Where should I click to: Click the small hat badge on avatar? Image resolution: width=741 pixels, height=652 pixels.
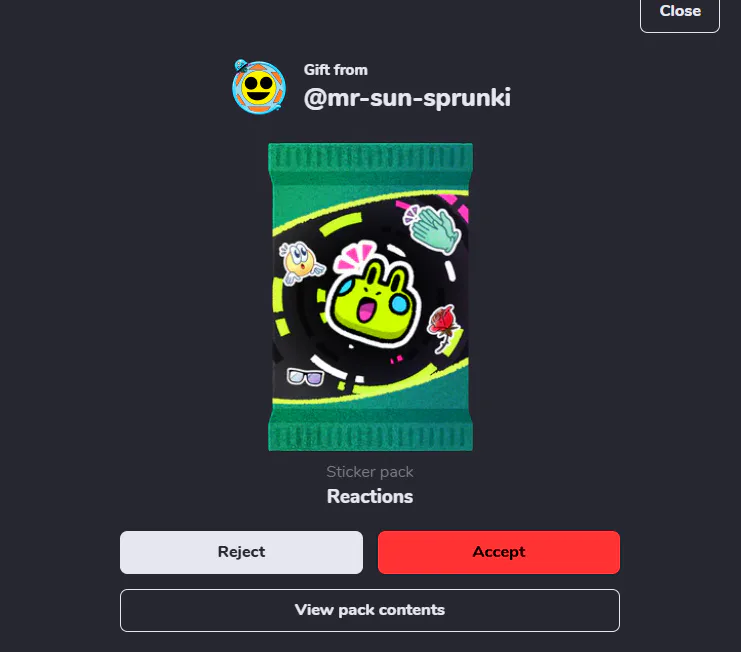[241, 65]
